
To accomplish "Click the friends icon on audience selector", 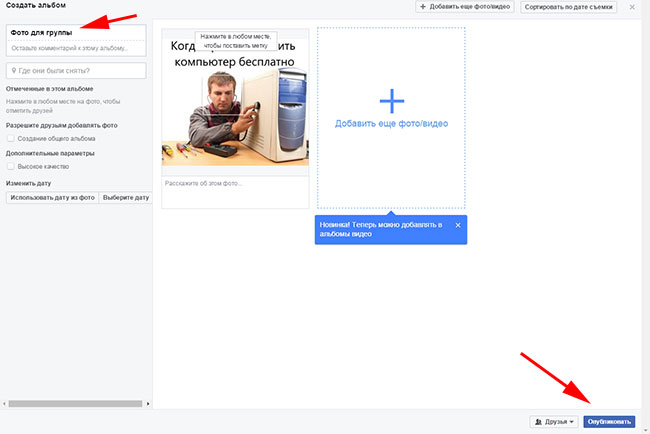I will (540, 422).
